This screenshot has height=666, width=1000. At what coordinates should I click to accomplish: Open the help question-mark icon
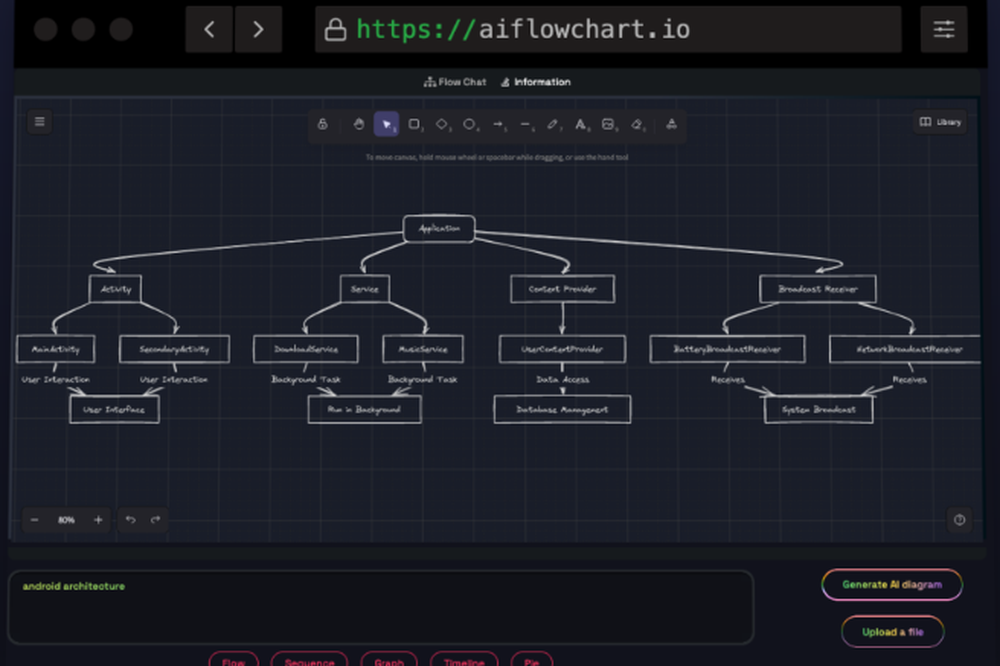959,520
